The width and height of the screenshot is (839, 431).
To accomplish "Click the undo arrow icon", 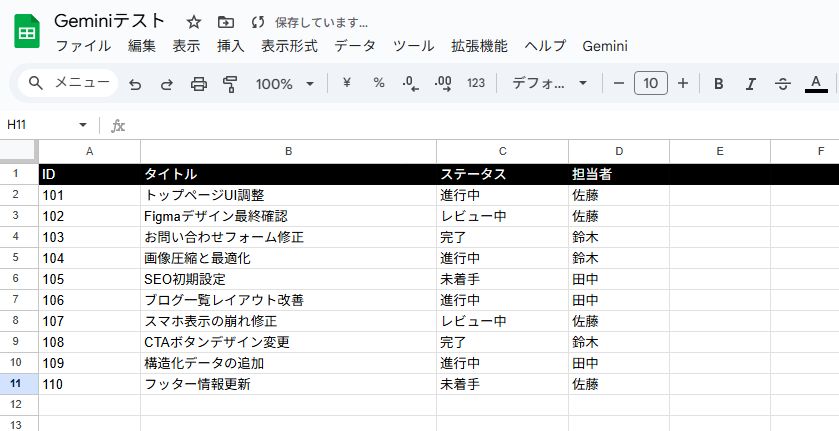I will [x=135, y=84].
